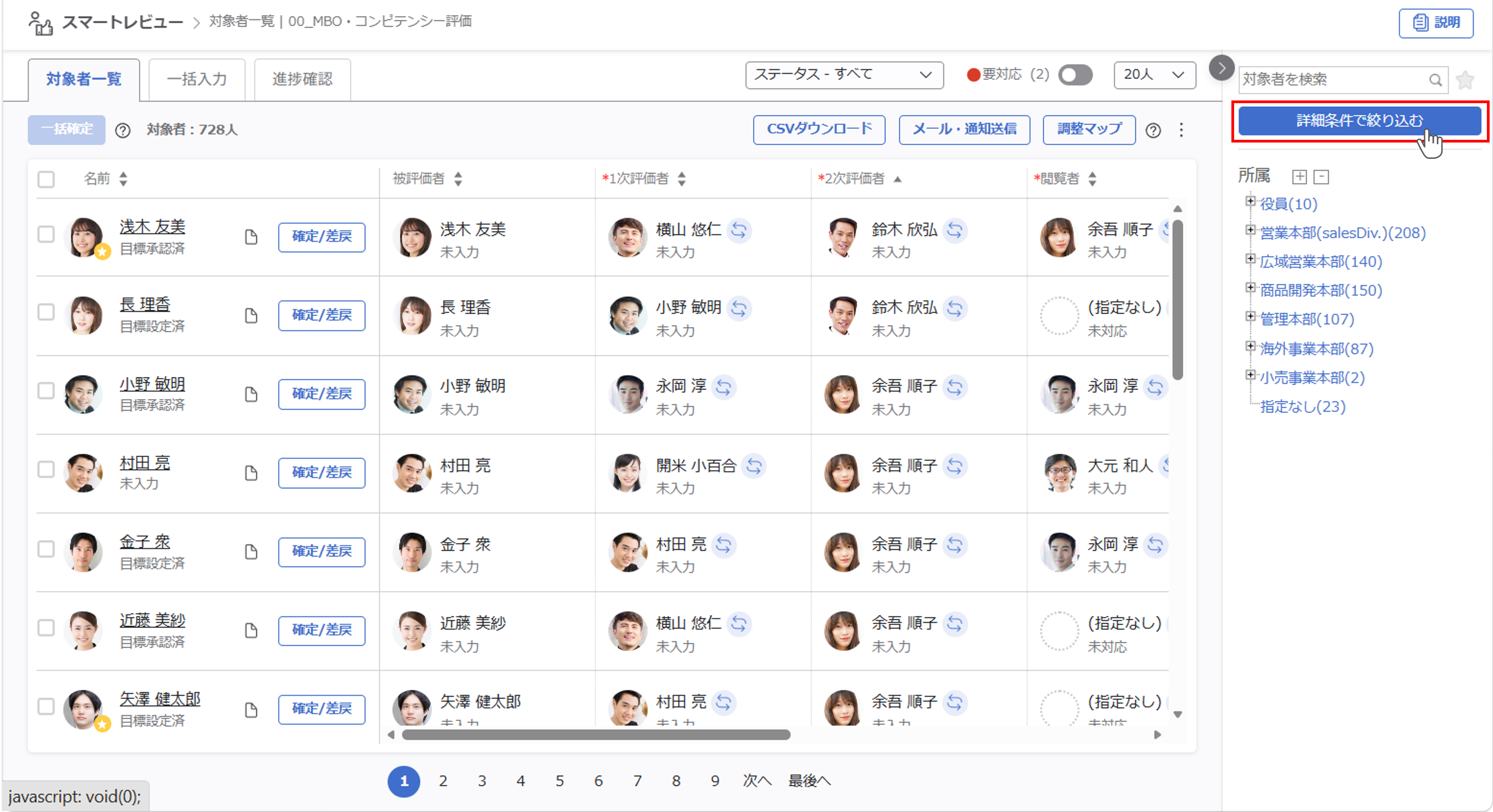This screenshot has width=1493, height=812.
Task: Check the 矢澤 健太郎 row checkbox
Action: coord(46,706)
